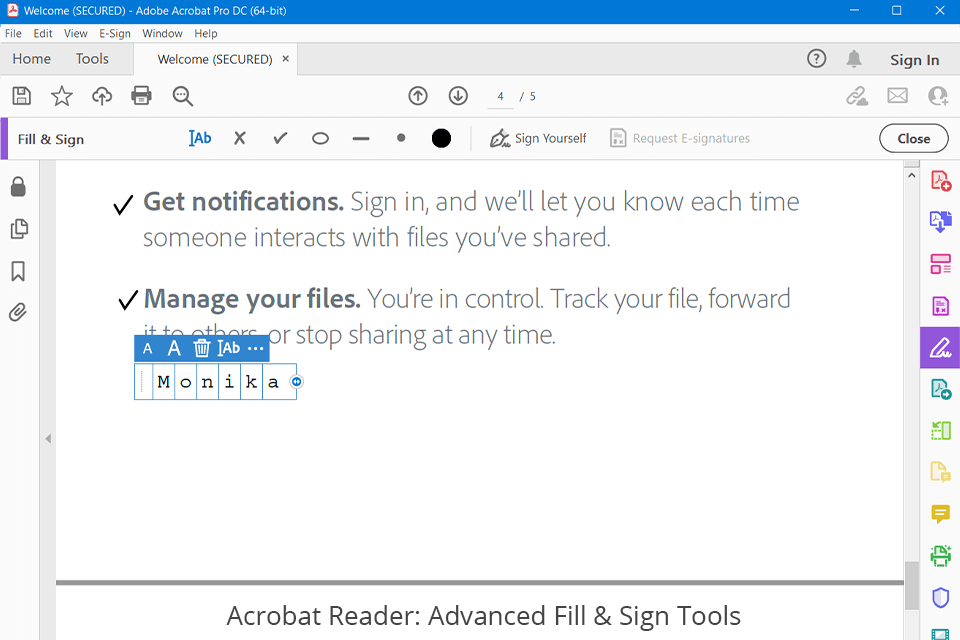Select the Line tool
This screenshot has height=640, width=960.
[x=361, y=139]
